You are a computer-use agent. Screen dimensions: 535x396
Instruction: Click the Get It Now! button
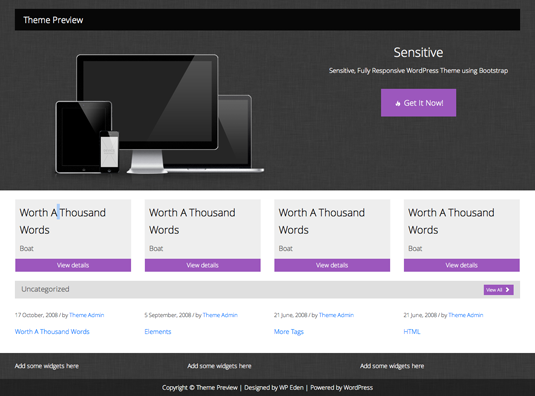pyautogui.click(x=418, y=103)
